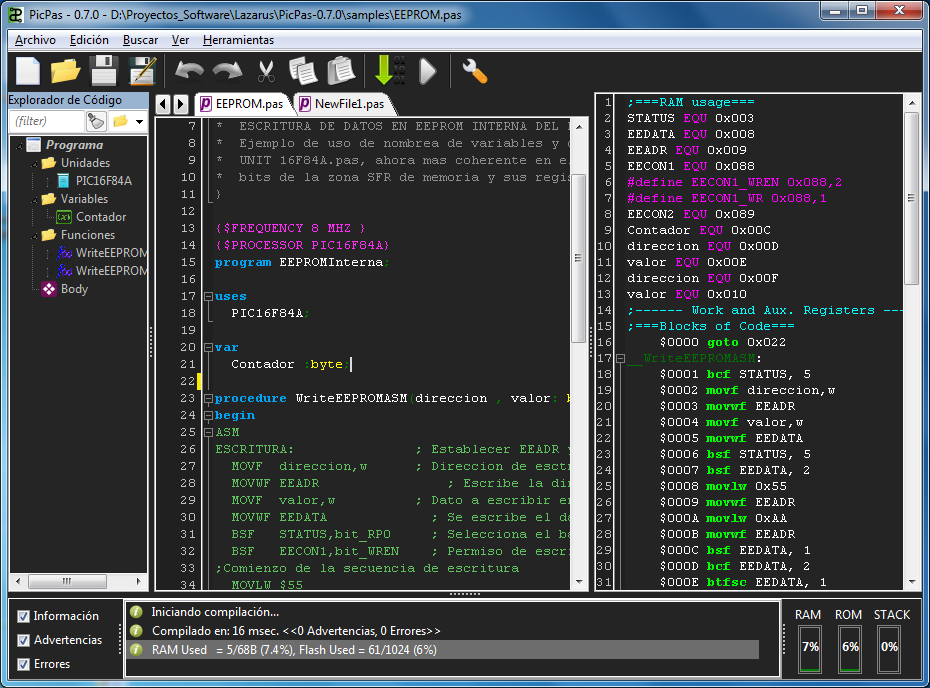Open the Buscar menu
930x688 pixels.
pyautogui.click(x=140, y=40)
